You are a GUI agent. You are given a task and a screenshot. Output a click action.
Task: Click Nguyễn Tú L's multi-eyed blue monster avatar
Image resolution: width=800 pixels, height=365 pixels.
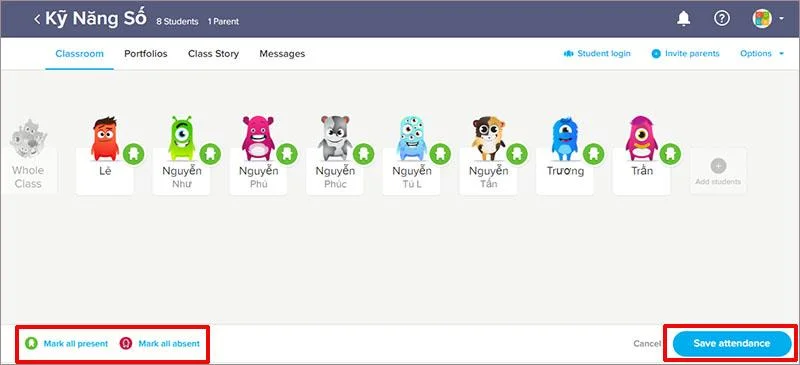[x=412, y=139]
